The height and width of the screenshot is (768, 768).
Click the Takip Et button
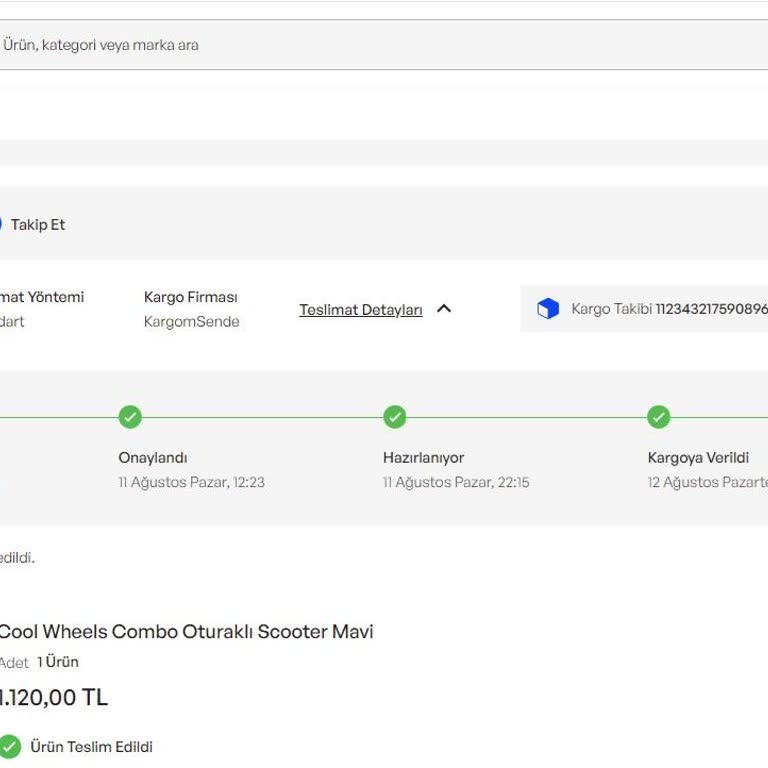point(37,225)
